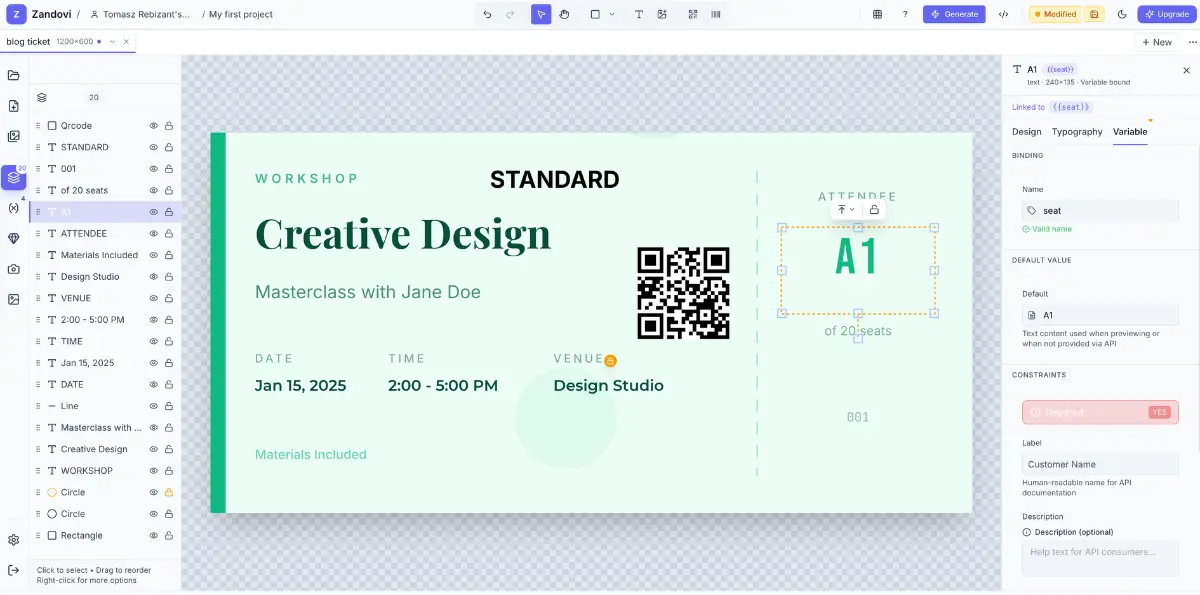Select the barcode tool

716,14
